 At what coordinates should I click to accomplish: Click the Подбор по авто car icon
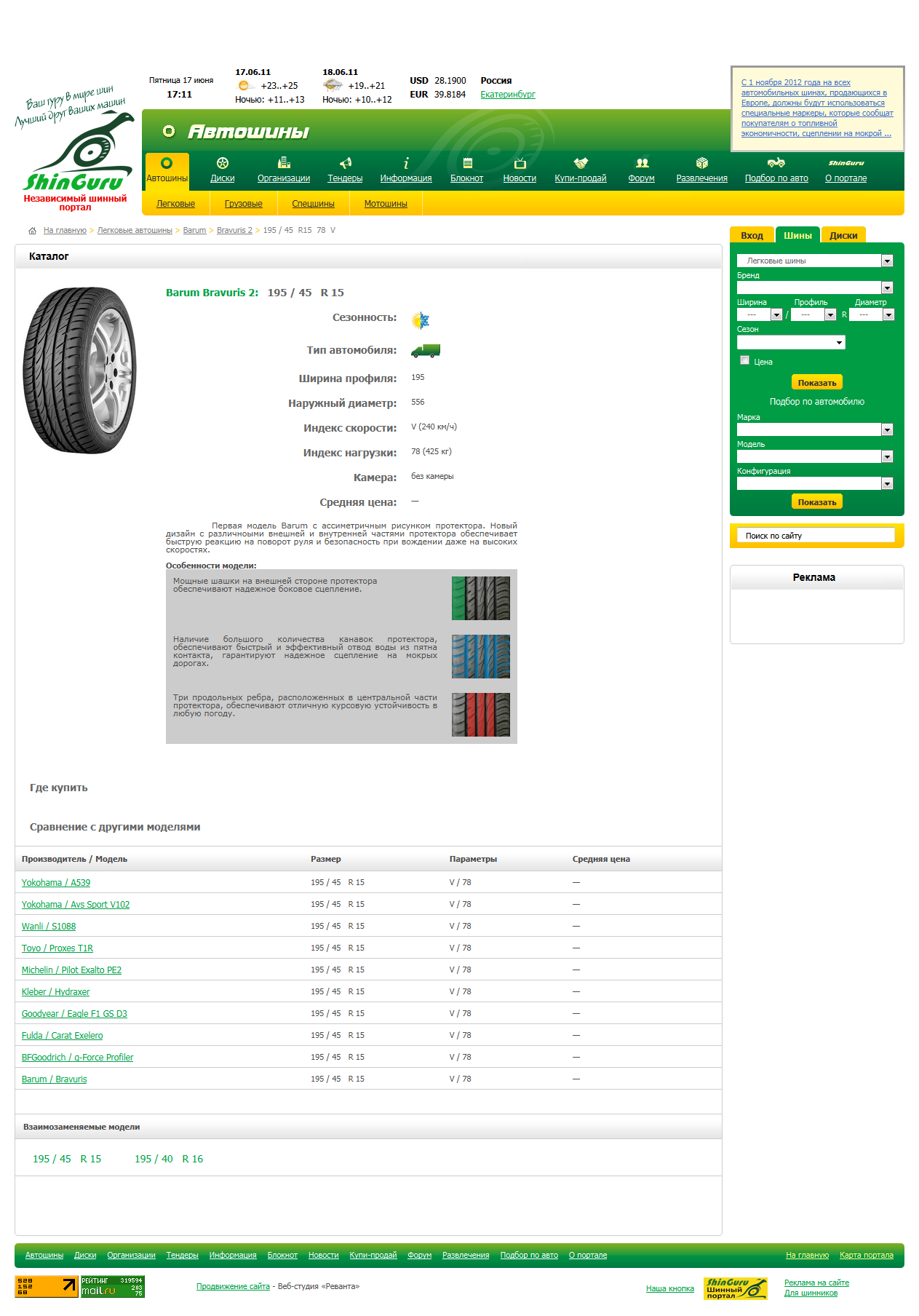pos(776,162)
